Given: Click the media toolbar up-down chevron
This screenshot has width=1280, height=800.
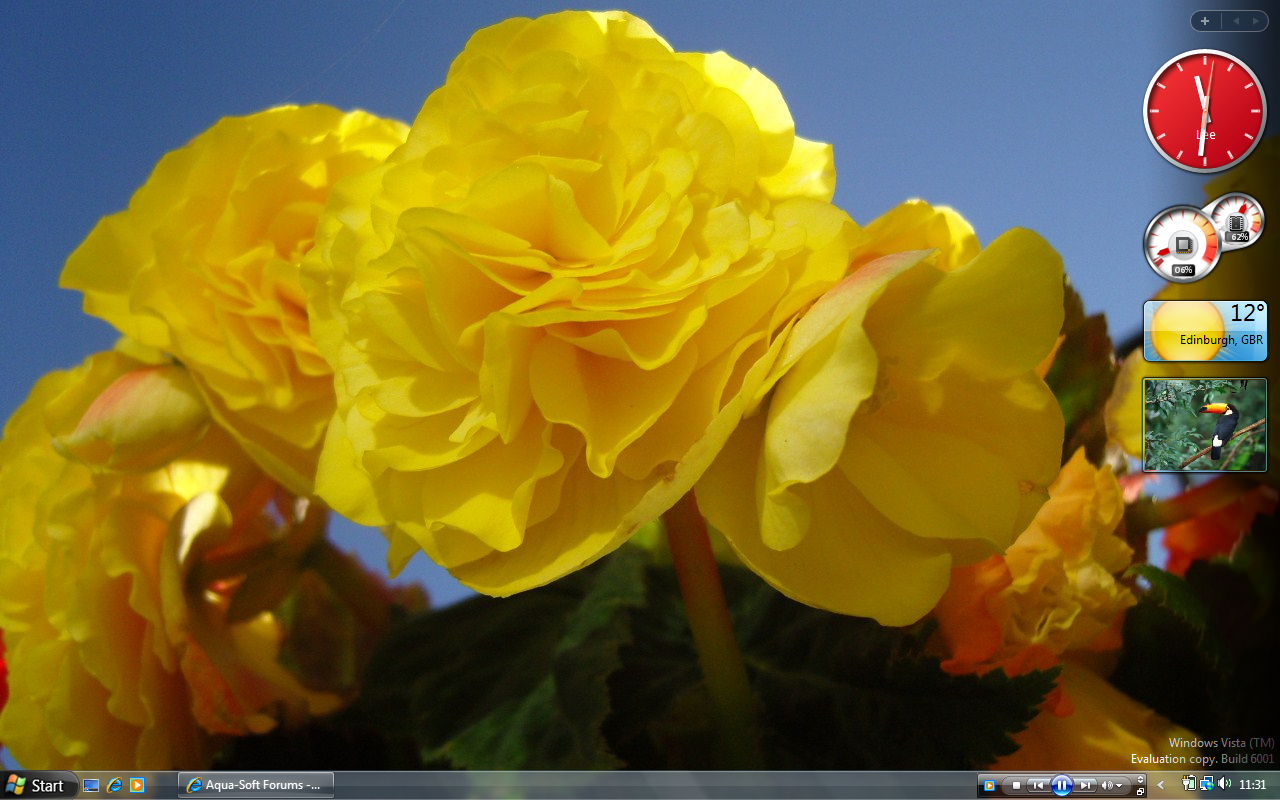Looking at the screenshot, I should 1141,779.
